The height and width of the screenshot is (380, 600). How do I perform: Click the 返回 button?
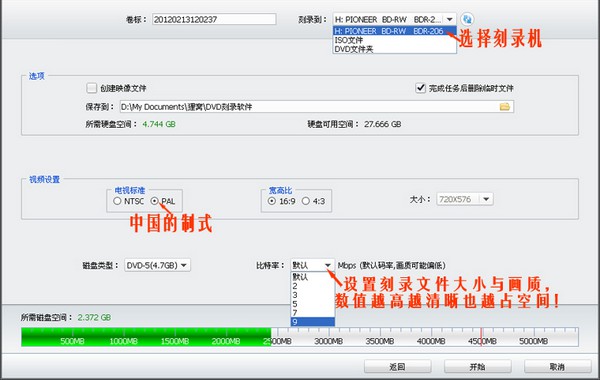[x=397, y=367]
